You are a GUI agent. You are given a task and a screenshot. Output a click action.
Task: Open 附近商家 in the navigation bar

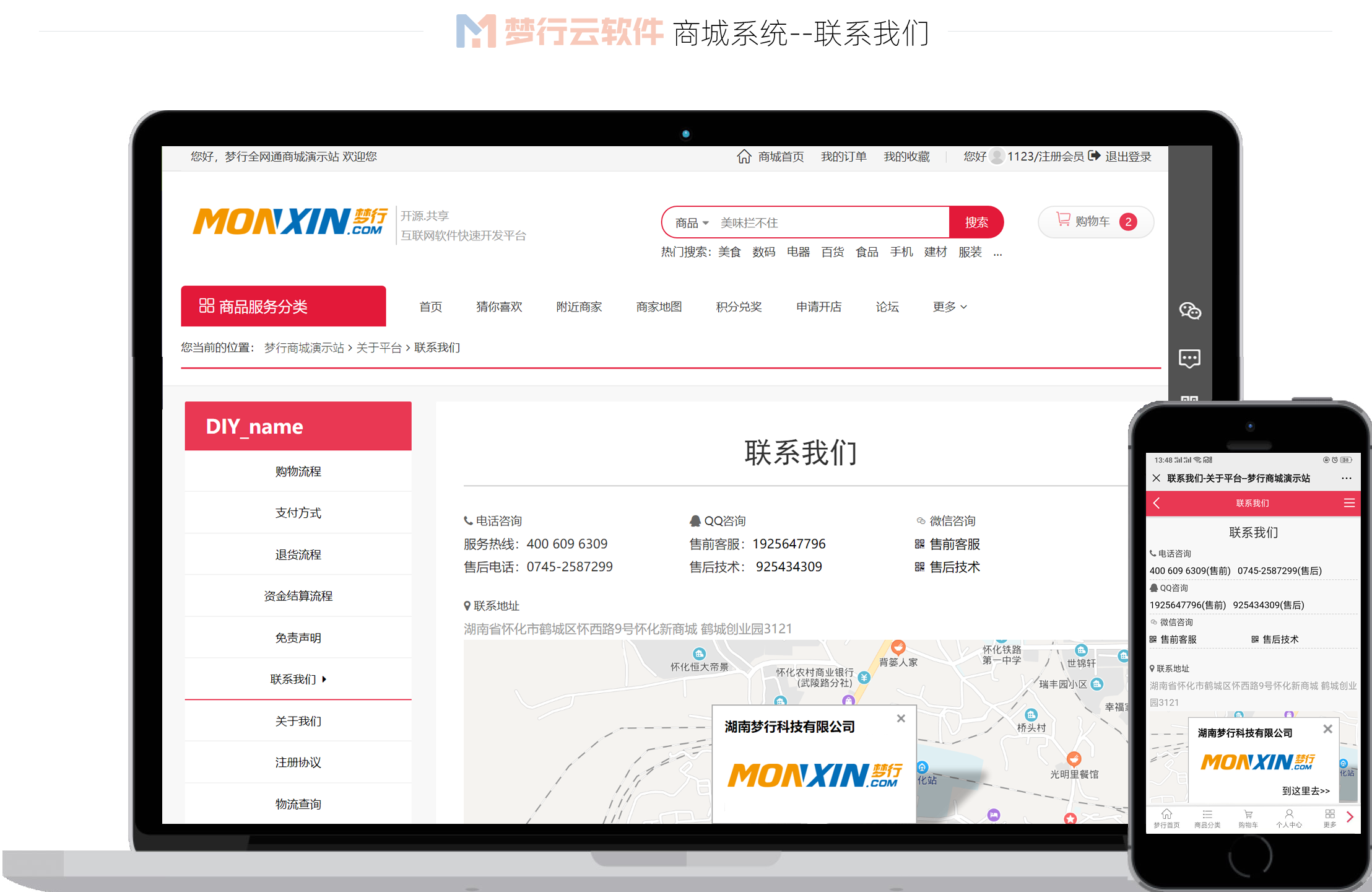579,307
